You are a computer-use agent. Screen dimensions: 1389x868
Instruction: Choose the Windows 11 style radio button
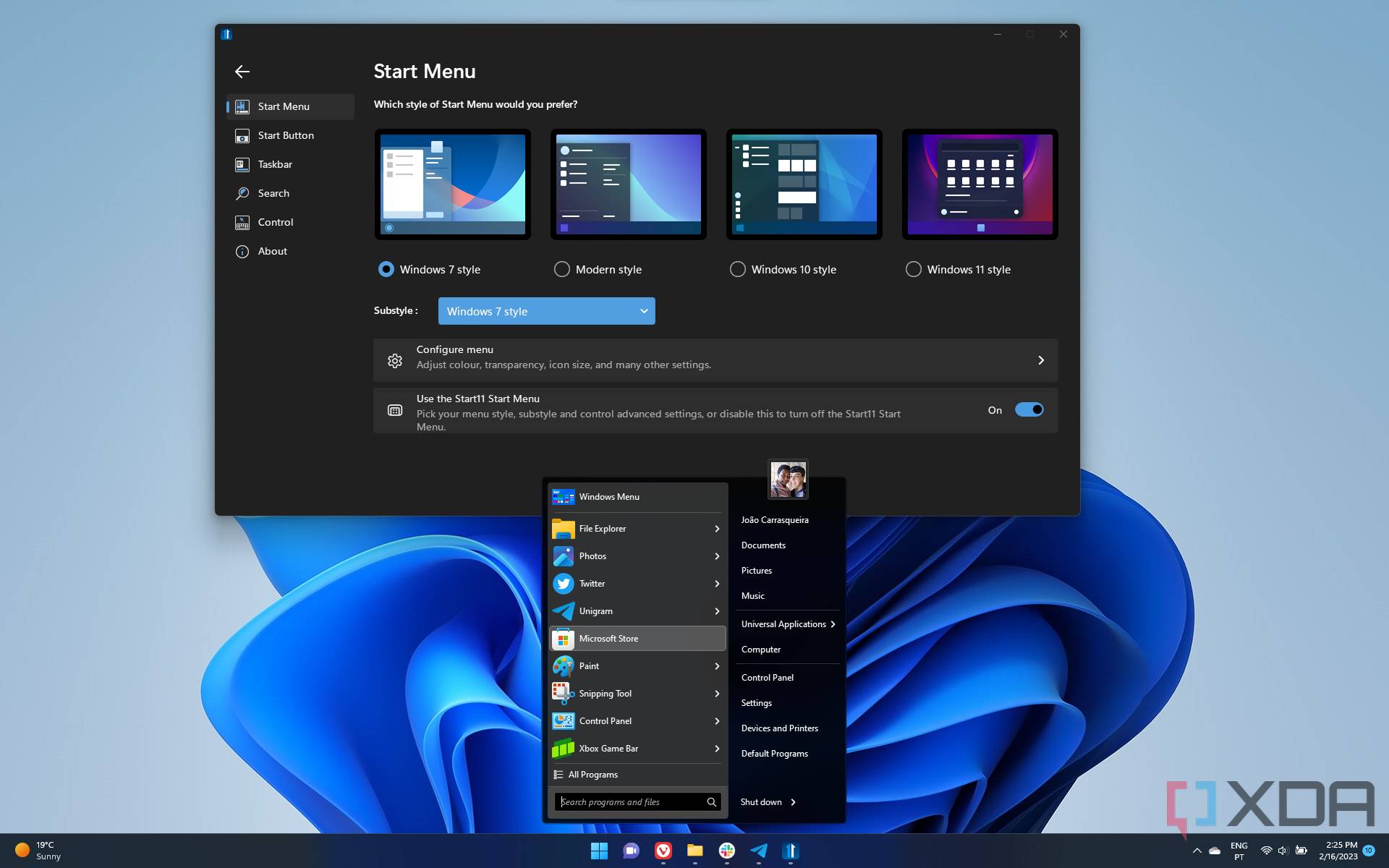point(914,269)
